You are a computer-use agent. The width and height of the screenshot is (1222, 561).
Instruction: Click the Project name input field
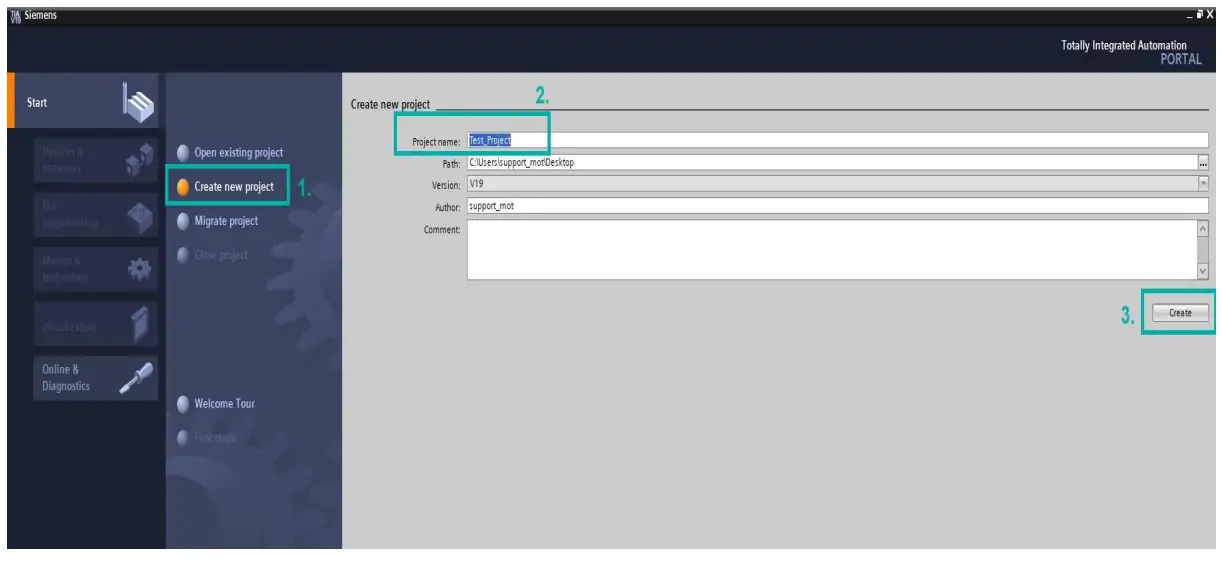(x=838, y=140)
